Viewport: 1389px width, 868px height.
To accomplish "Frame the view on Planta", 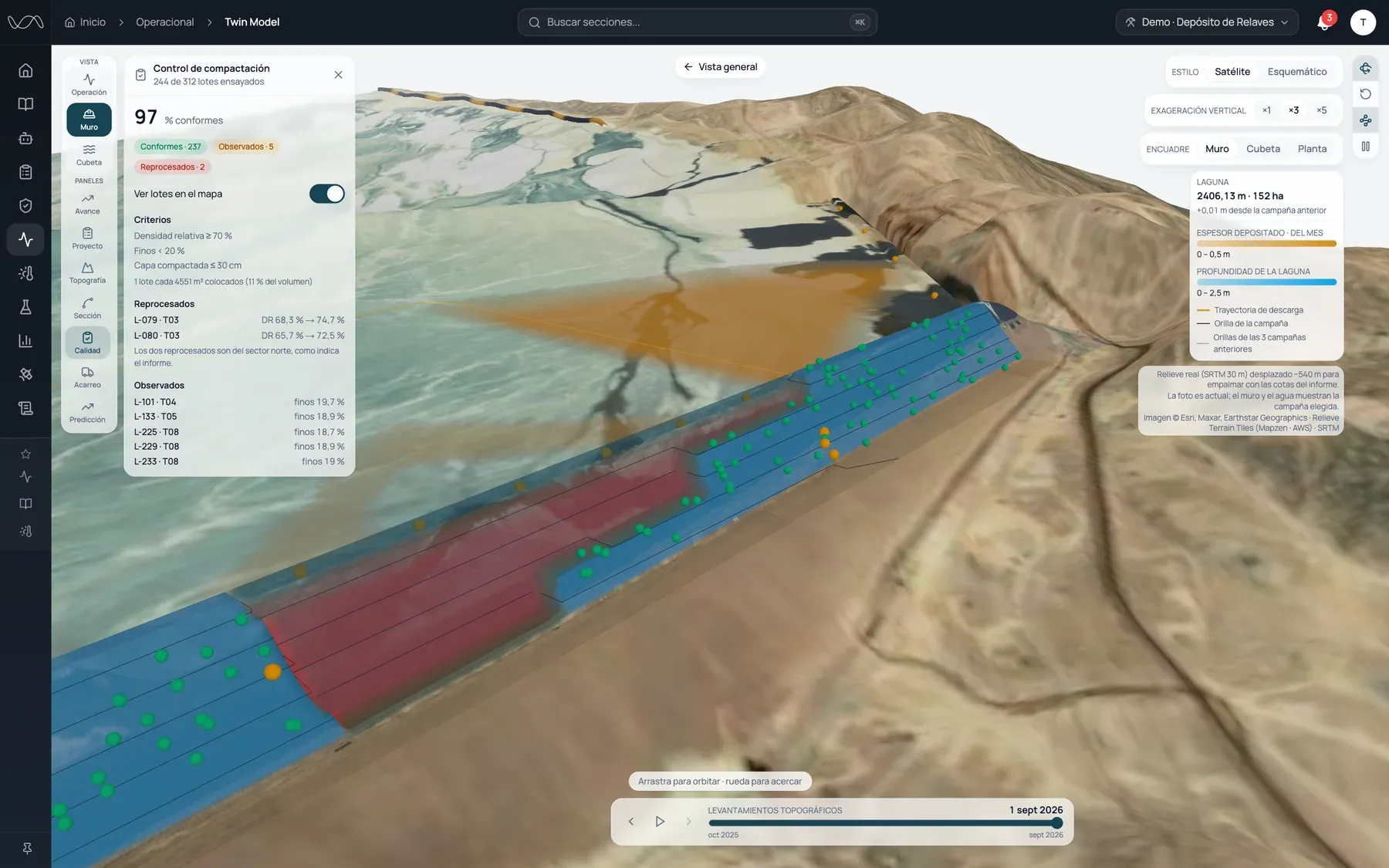I will point(1312,149).
